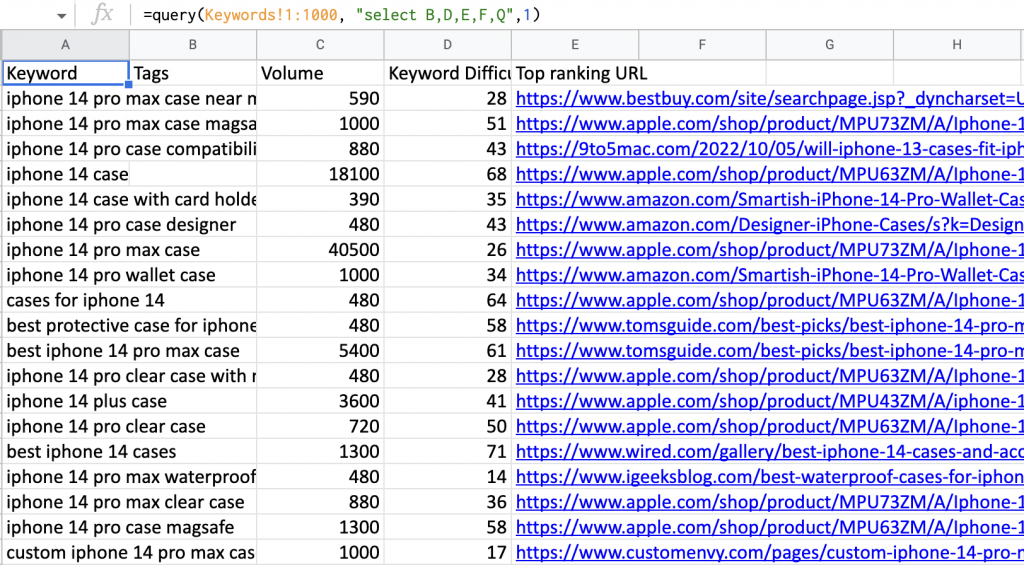
Task: Select the difficulty cell 64
Action: 447,300
